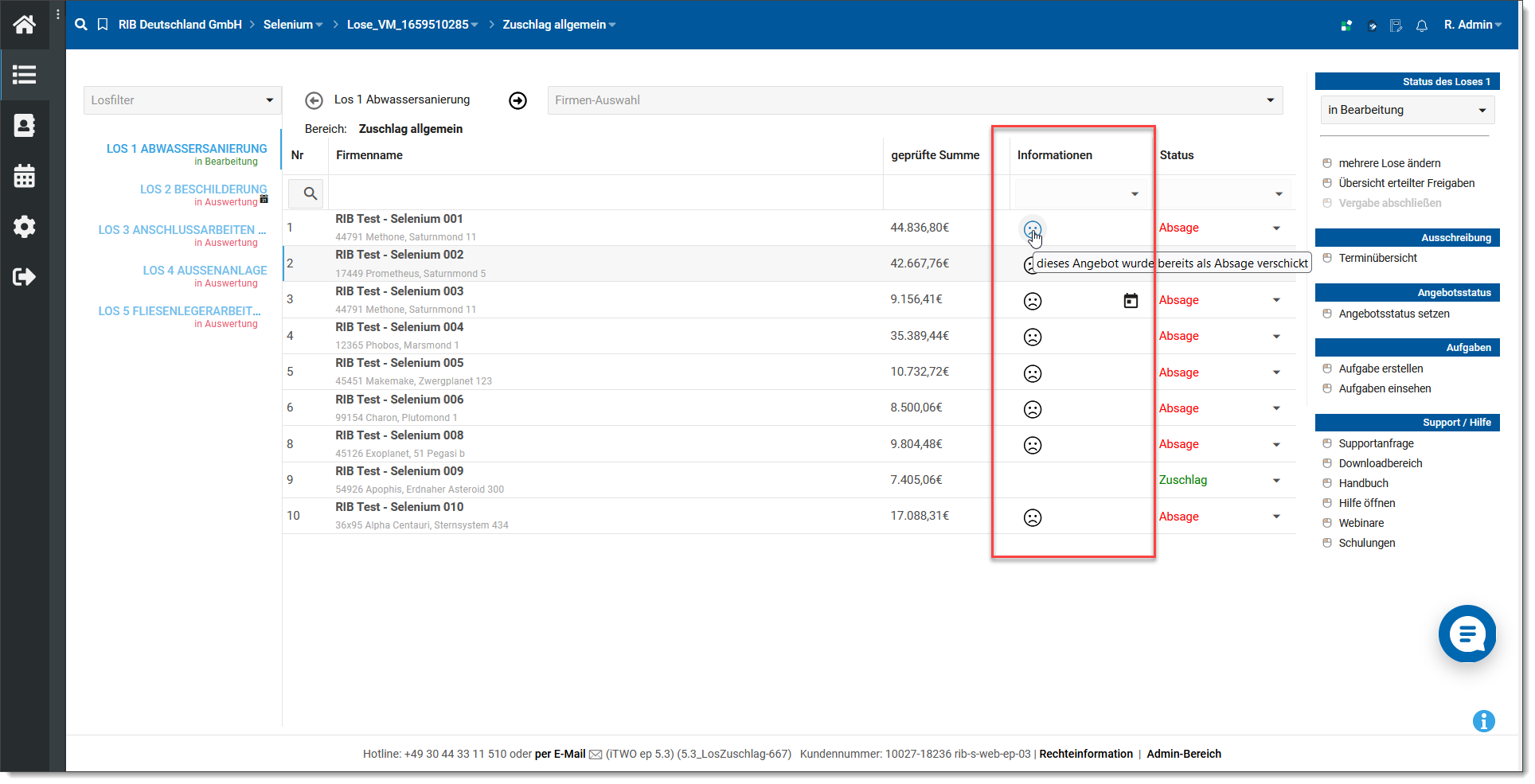1535x784 pixels.
Task: Click Angebotsstatus setzen
Action: (x=1394, y=314)
